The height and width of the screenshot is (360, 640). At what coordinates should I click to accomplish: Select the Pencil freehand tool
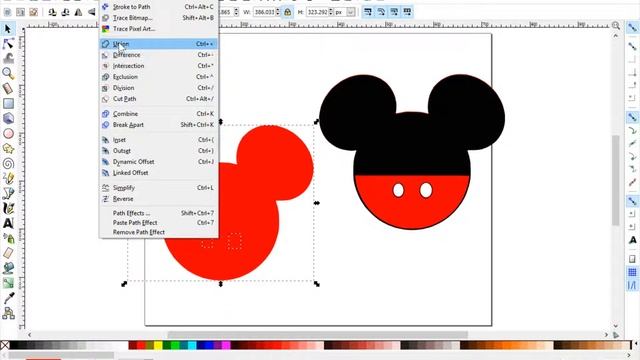point(8,178)
